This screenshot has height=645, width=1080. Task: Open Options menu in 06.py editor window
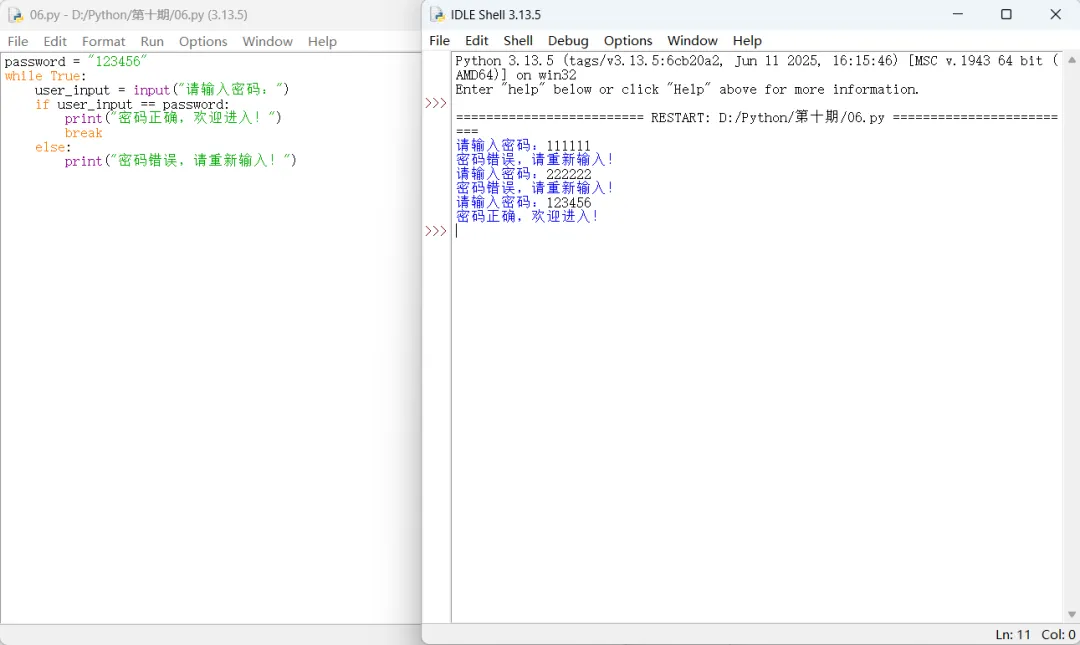tap(203, 41)
